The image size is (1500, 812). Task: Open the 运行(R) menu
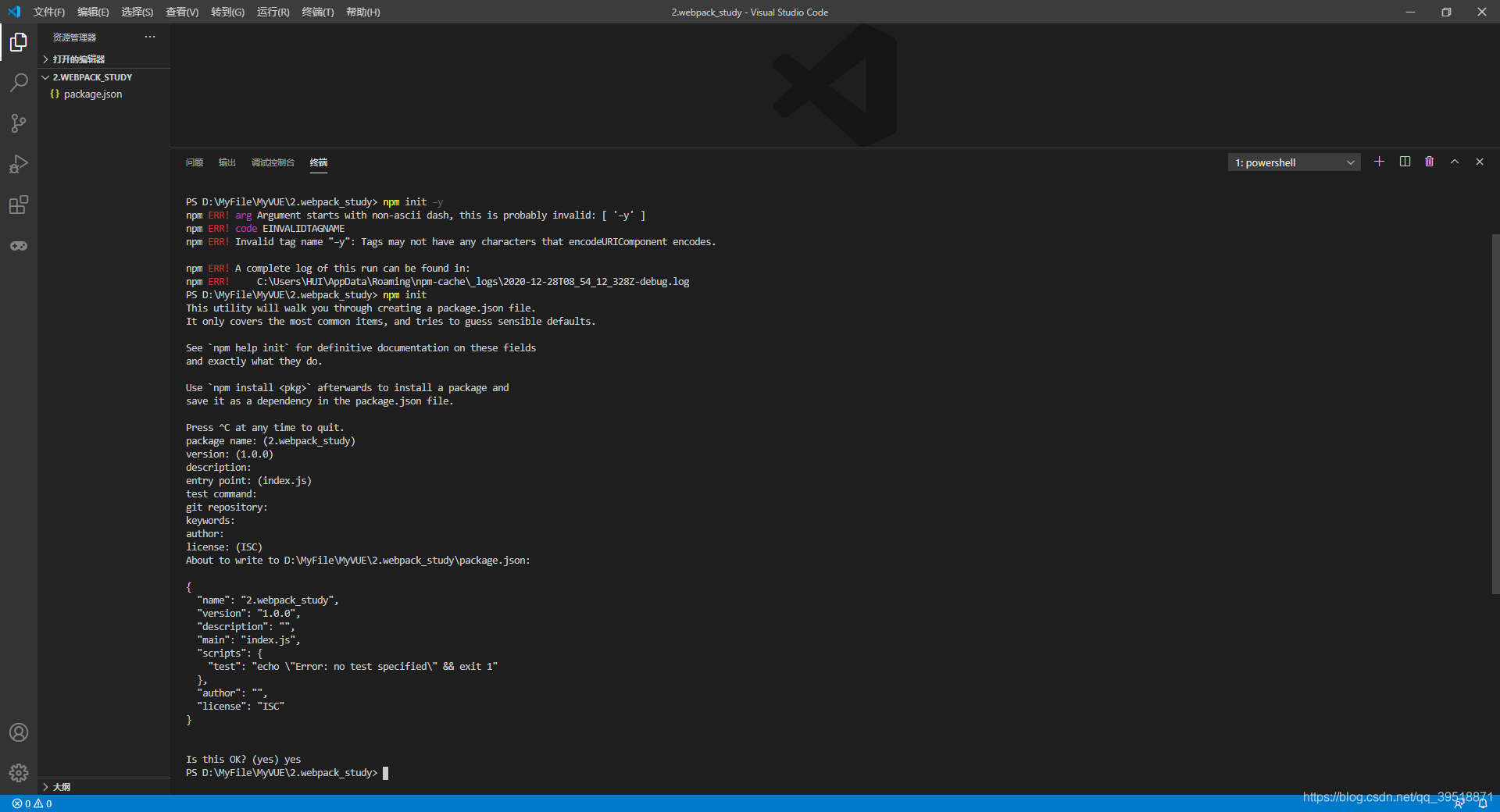(x=273, y=12)
